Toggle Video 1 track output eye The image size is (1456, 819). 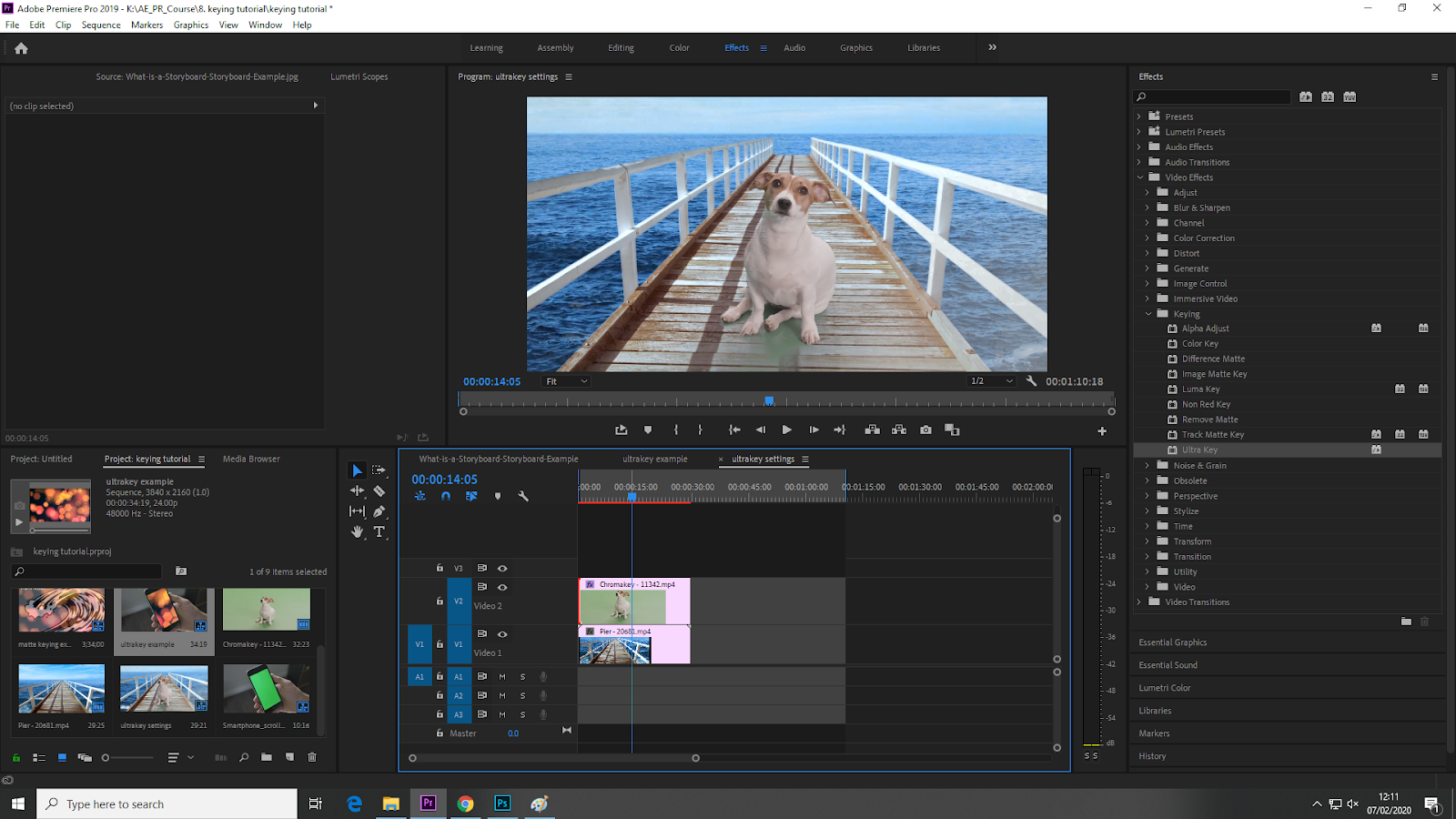click(502, 634)
